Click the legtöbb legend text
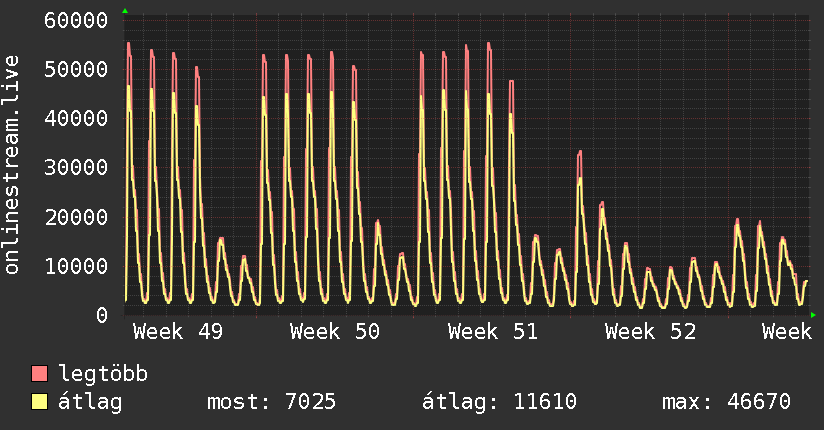The width and height of the screenshot is (824, 430). (104, 375)
